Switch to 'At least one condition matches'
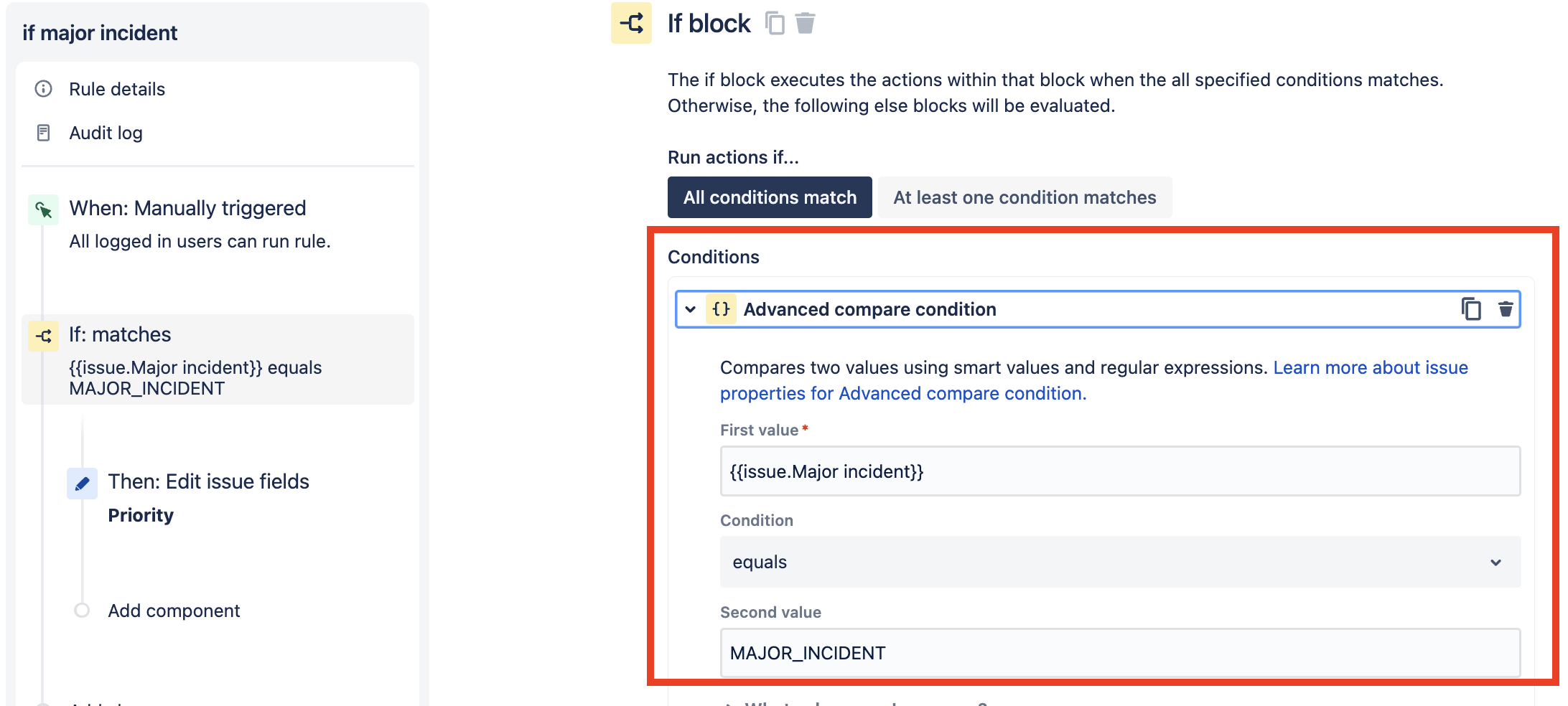 point(1025,197)
